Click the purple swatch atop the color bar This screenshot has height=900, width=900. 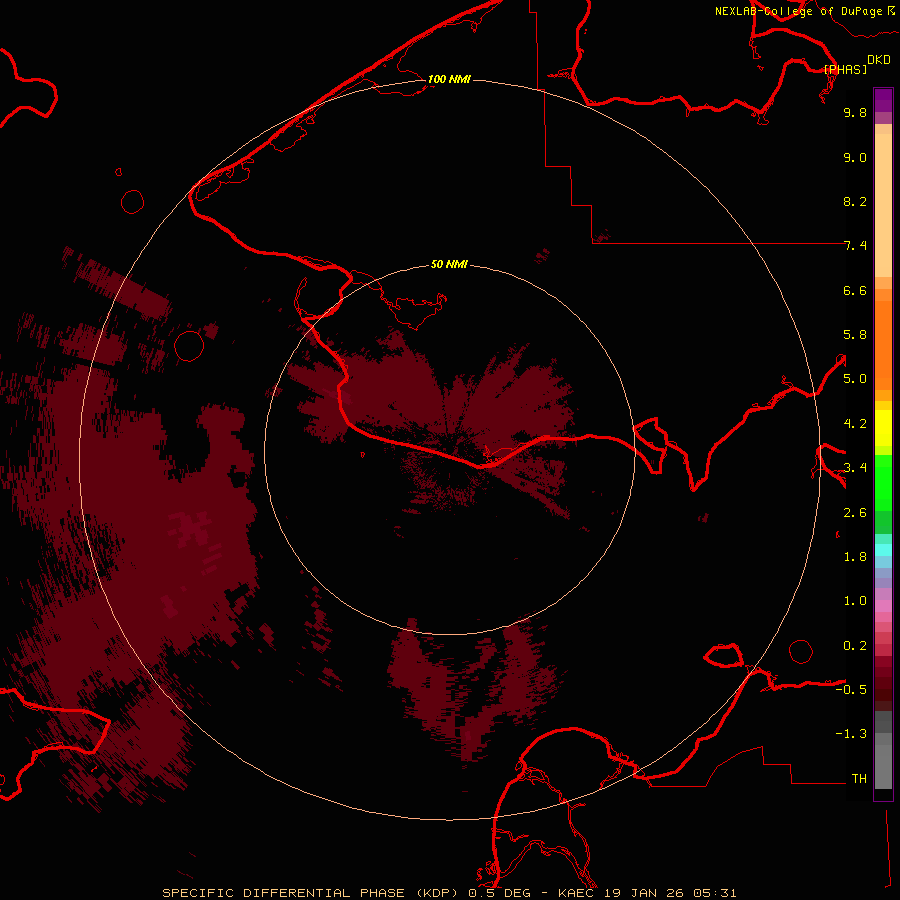point(883,100)
